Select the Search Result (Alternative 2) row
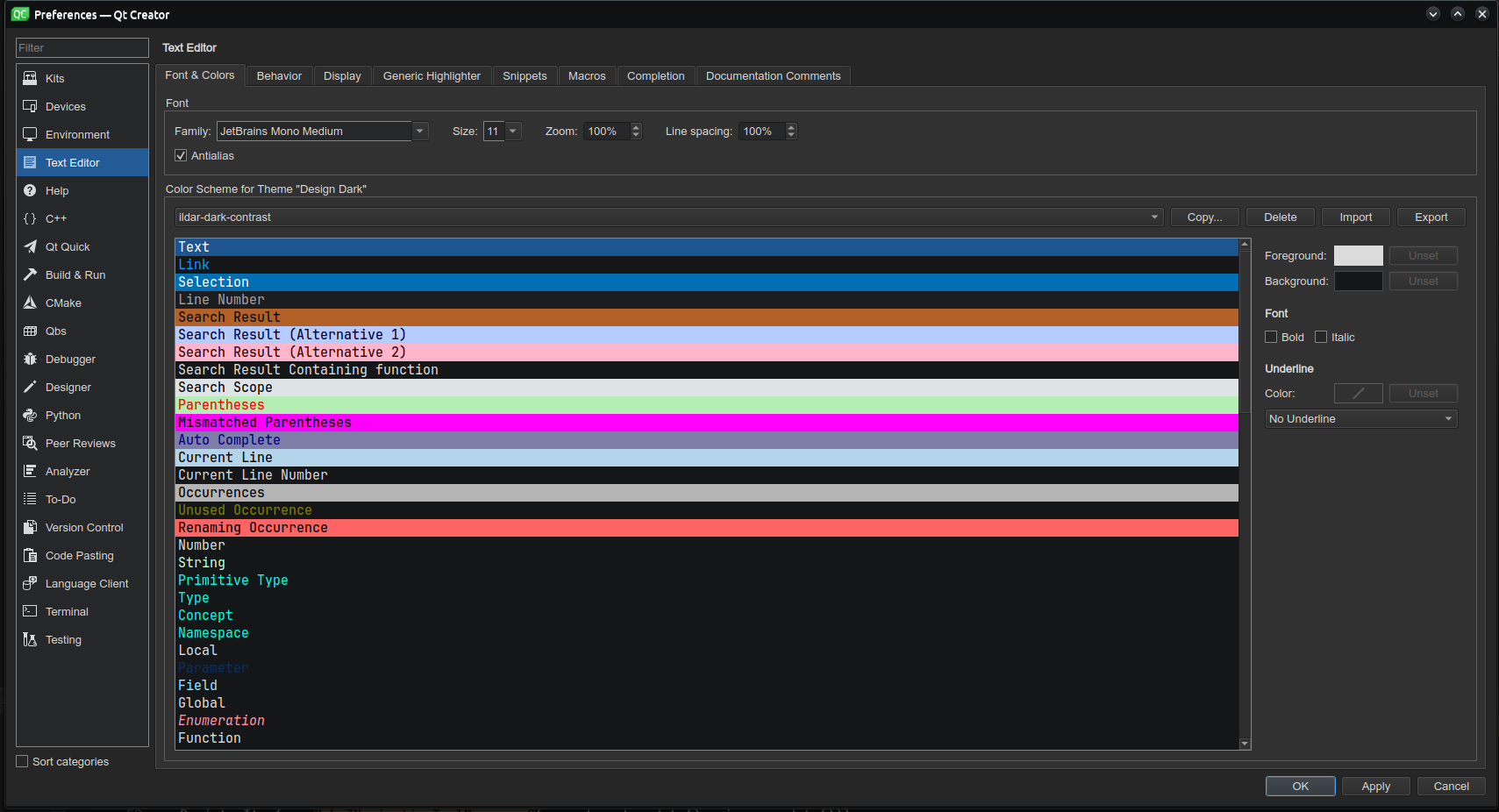The image size is (1499, 812). 707,352
